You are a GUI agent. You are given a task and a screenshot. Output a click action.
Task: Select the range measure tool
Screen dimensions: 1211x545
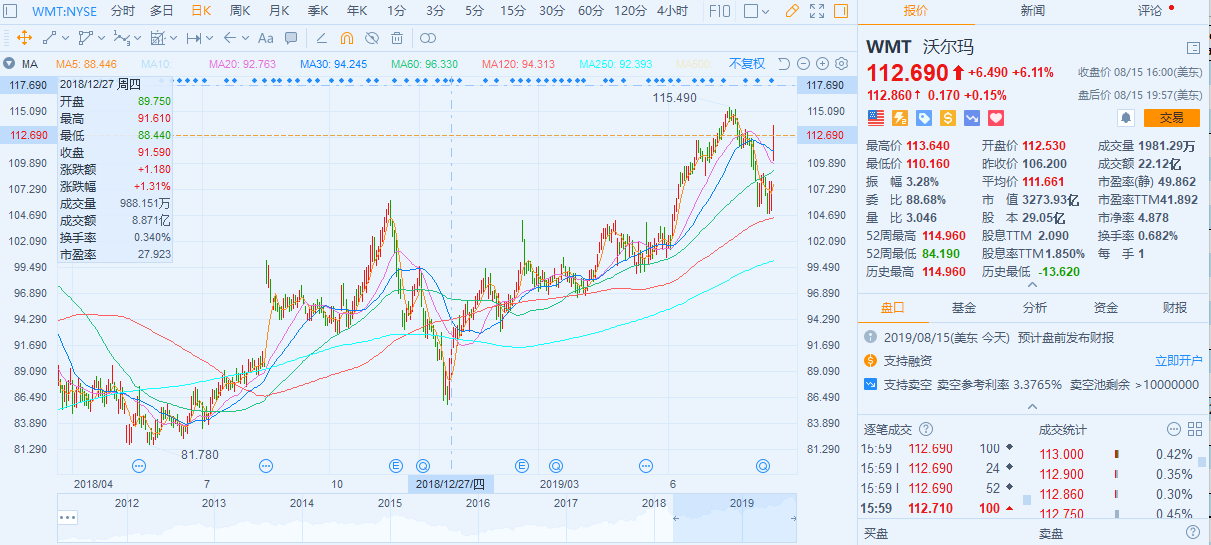coord(193,38)
